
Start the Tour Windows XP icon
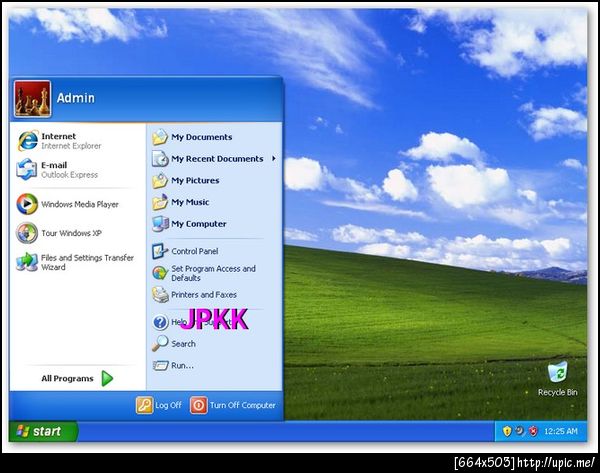tap(27, 233)
